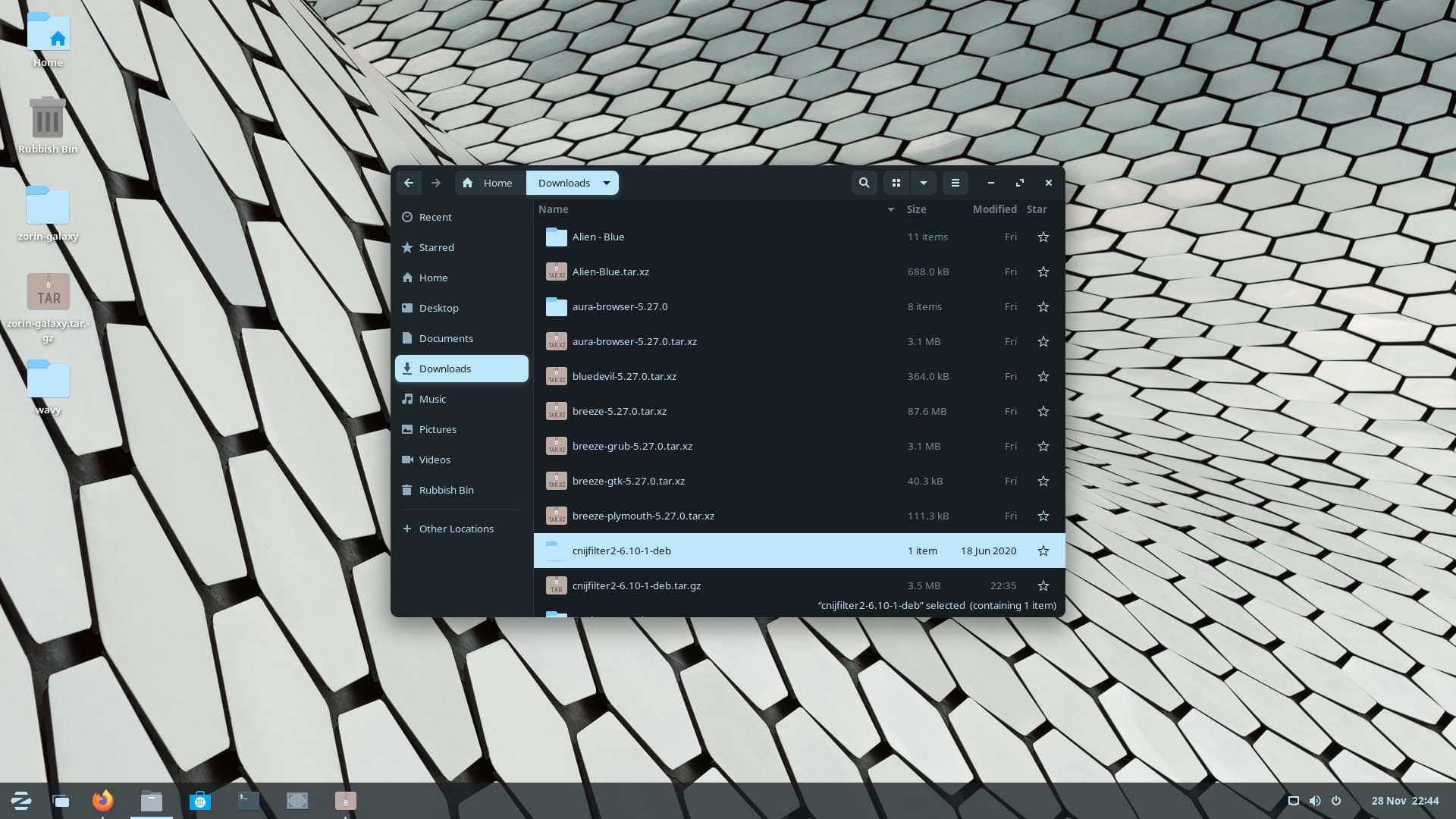
Task: Open Firefox from the taskbar
Action: tap(102, 801)
